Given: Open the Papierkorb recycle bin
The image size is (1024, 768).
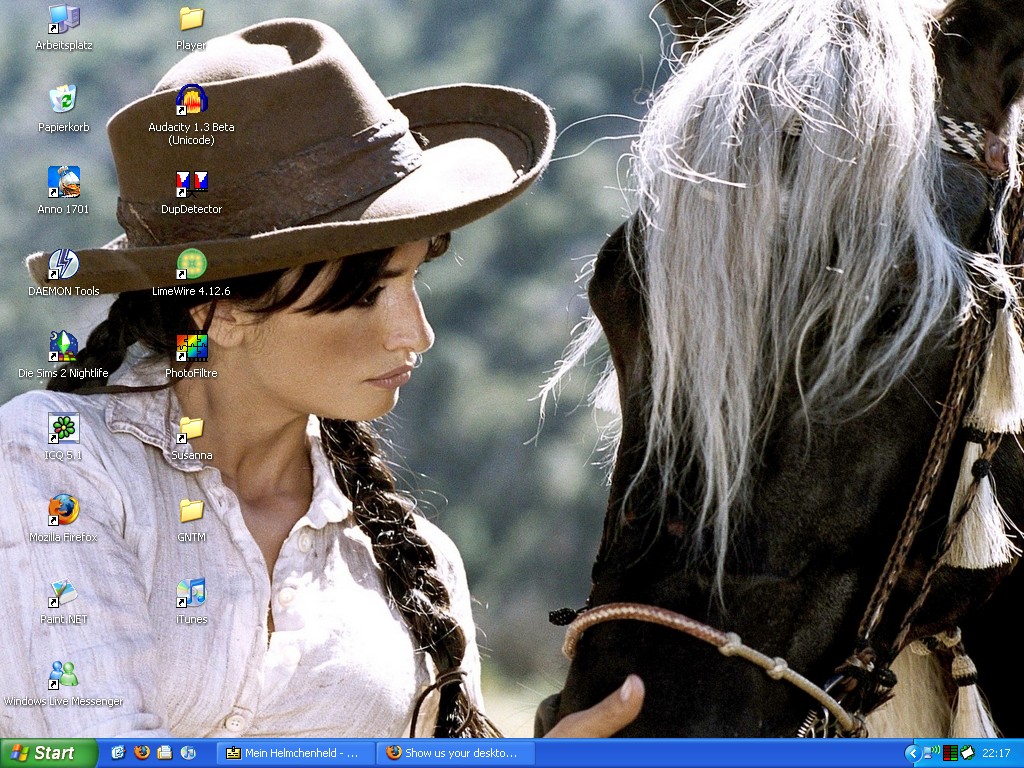Looking at the screenshot, I should (64, 100).
